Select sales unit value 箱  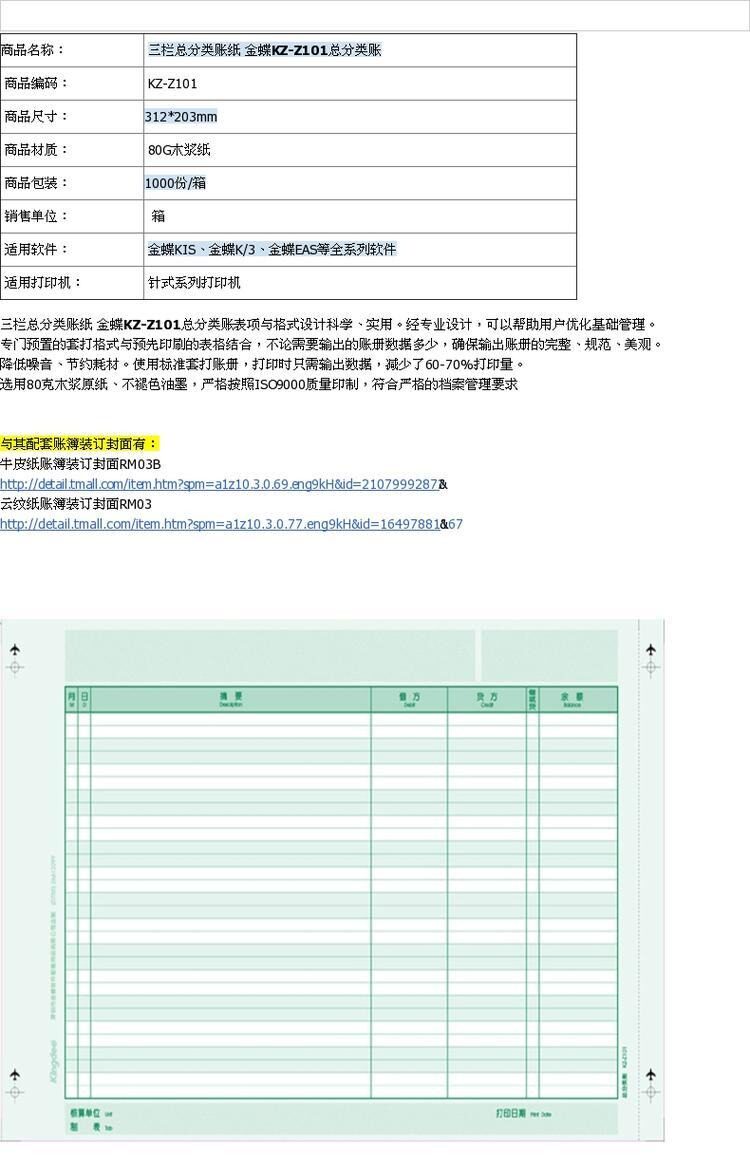158,216
